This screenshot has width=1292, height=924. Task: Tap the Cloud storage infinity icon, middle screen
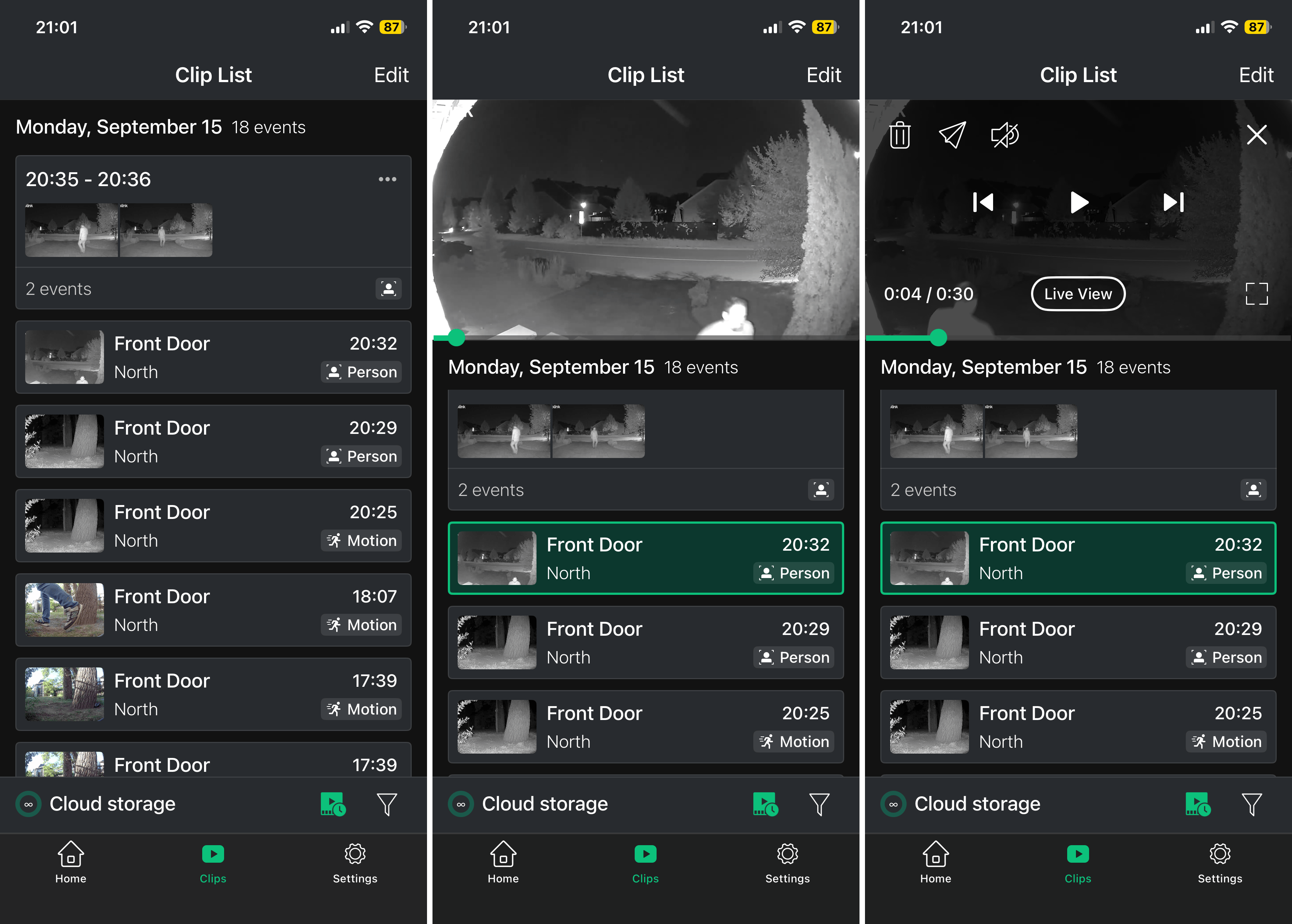tap(461, 804)
